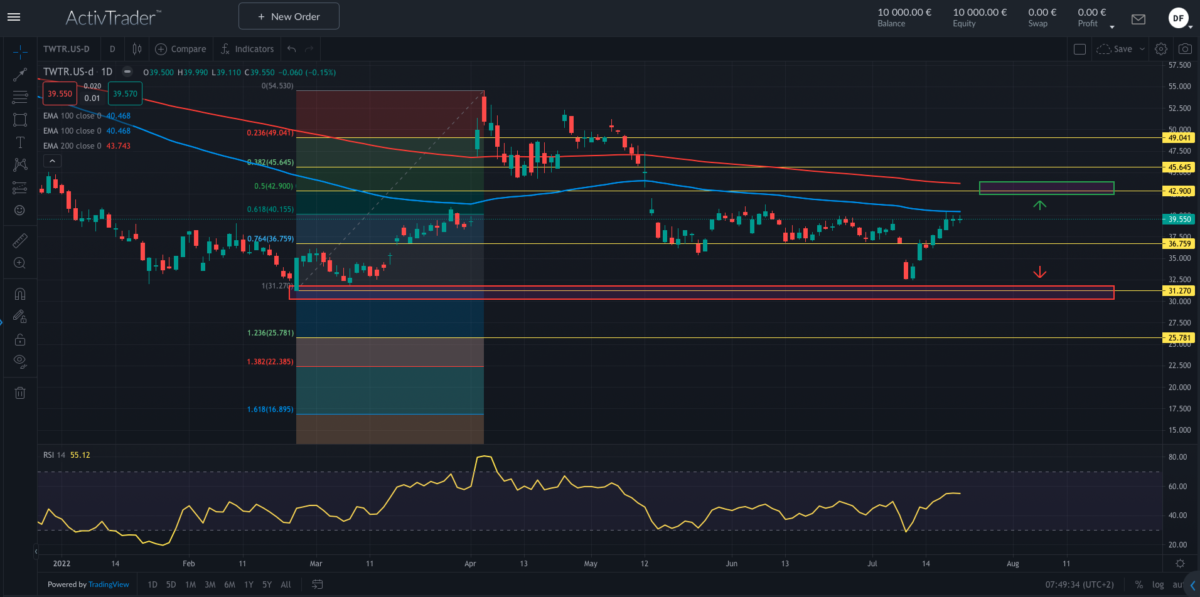Click the trash Remove Drawings icon
This screenshot has width=1200, height=597.
click(x=19, y=392)
